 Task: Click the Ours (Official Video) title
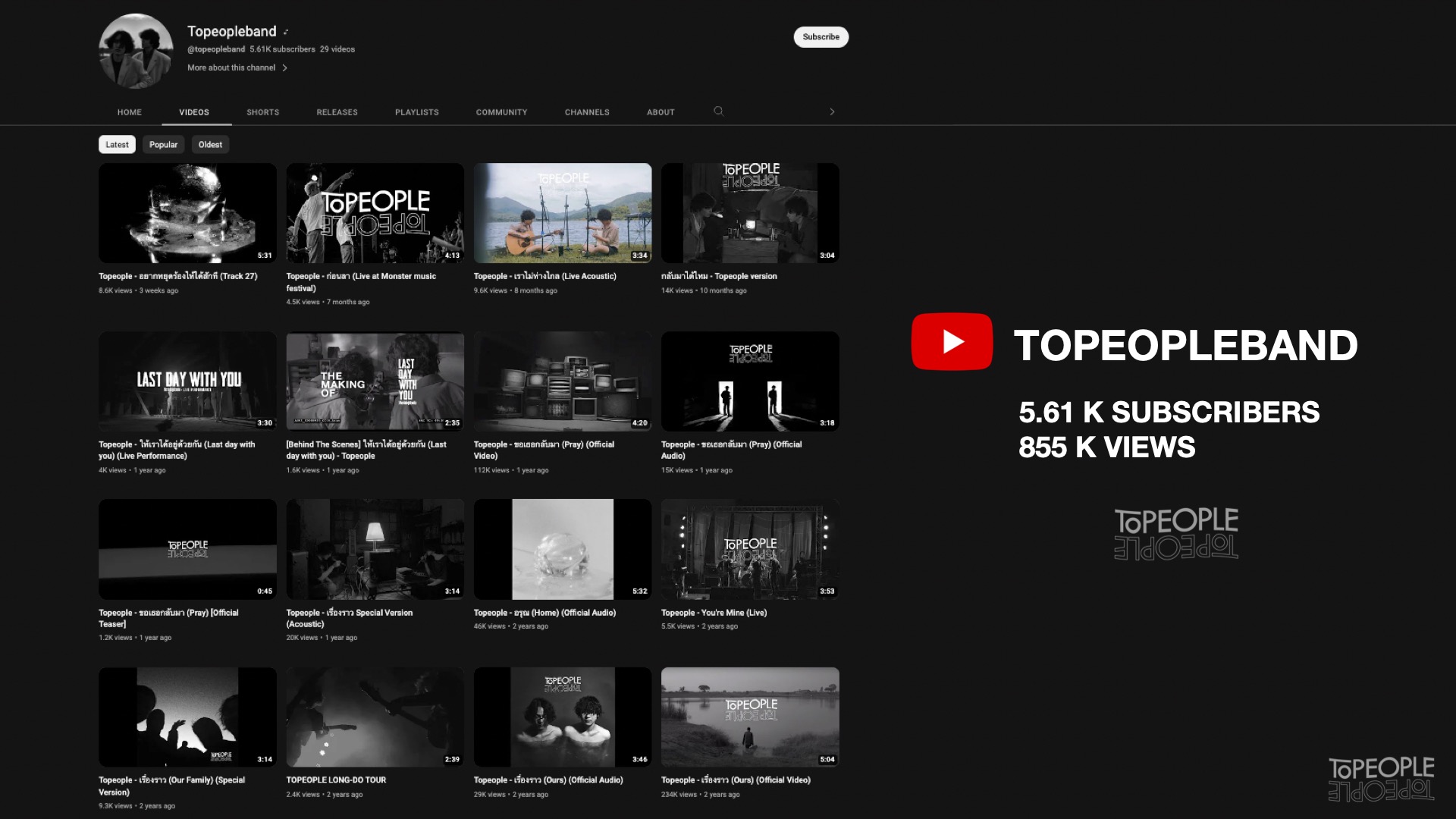[x=736, y=780]
